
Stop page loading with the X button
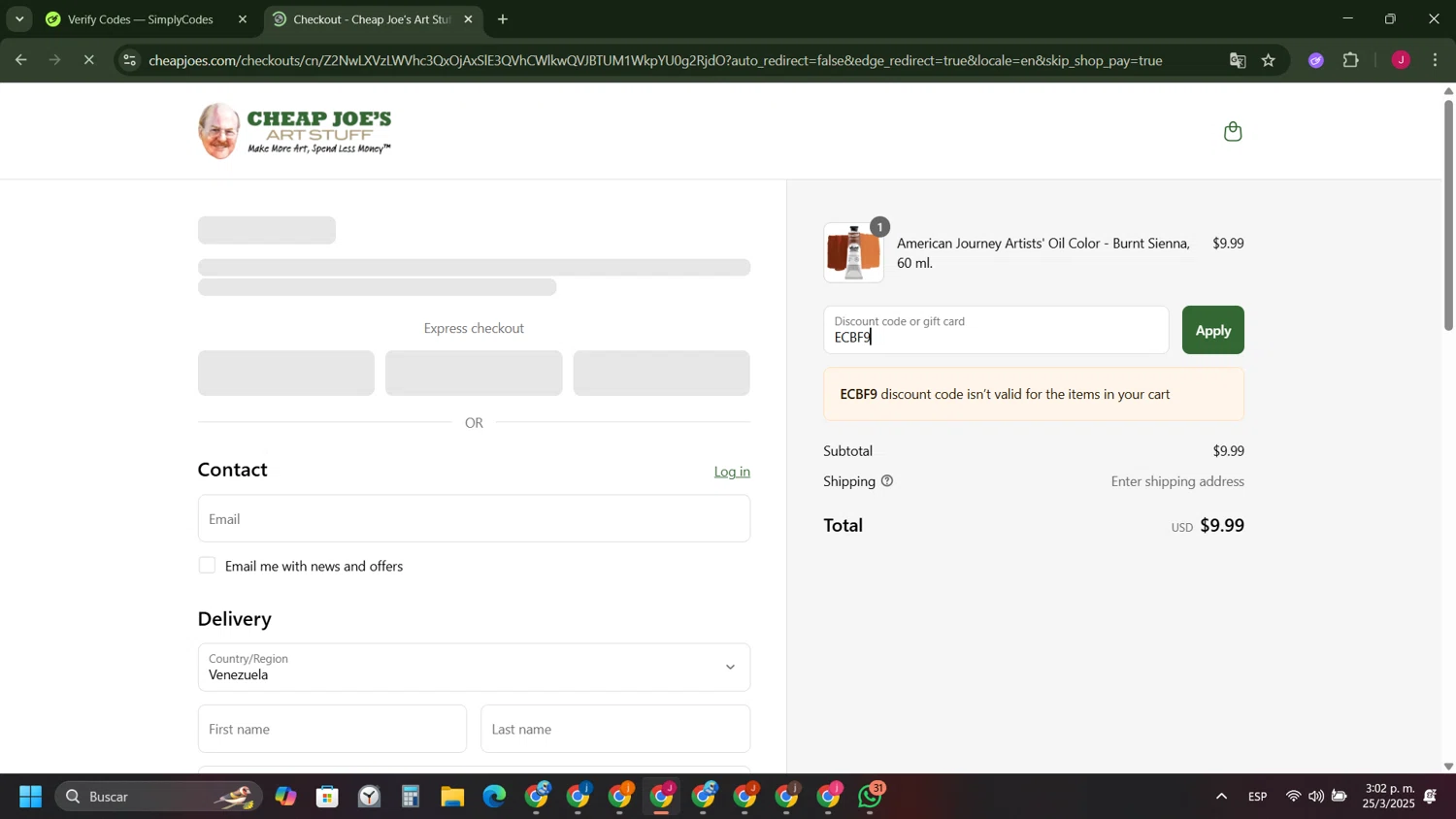pos(88,60)
